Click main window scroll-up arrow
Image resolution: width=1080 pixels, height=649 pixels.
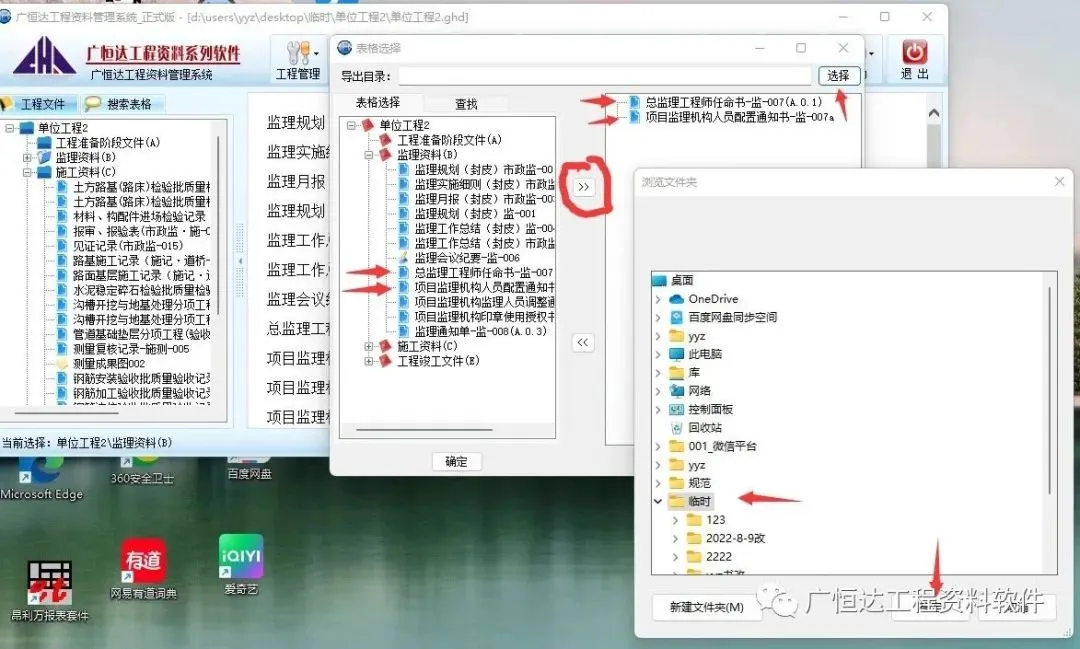click(x=934, y=112)
